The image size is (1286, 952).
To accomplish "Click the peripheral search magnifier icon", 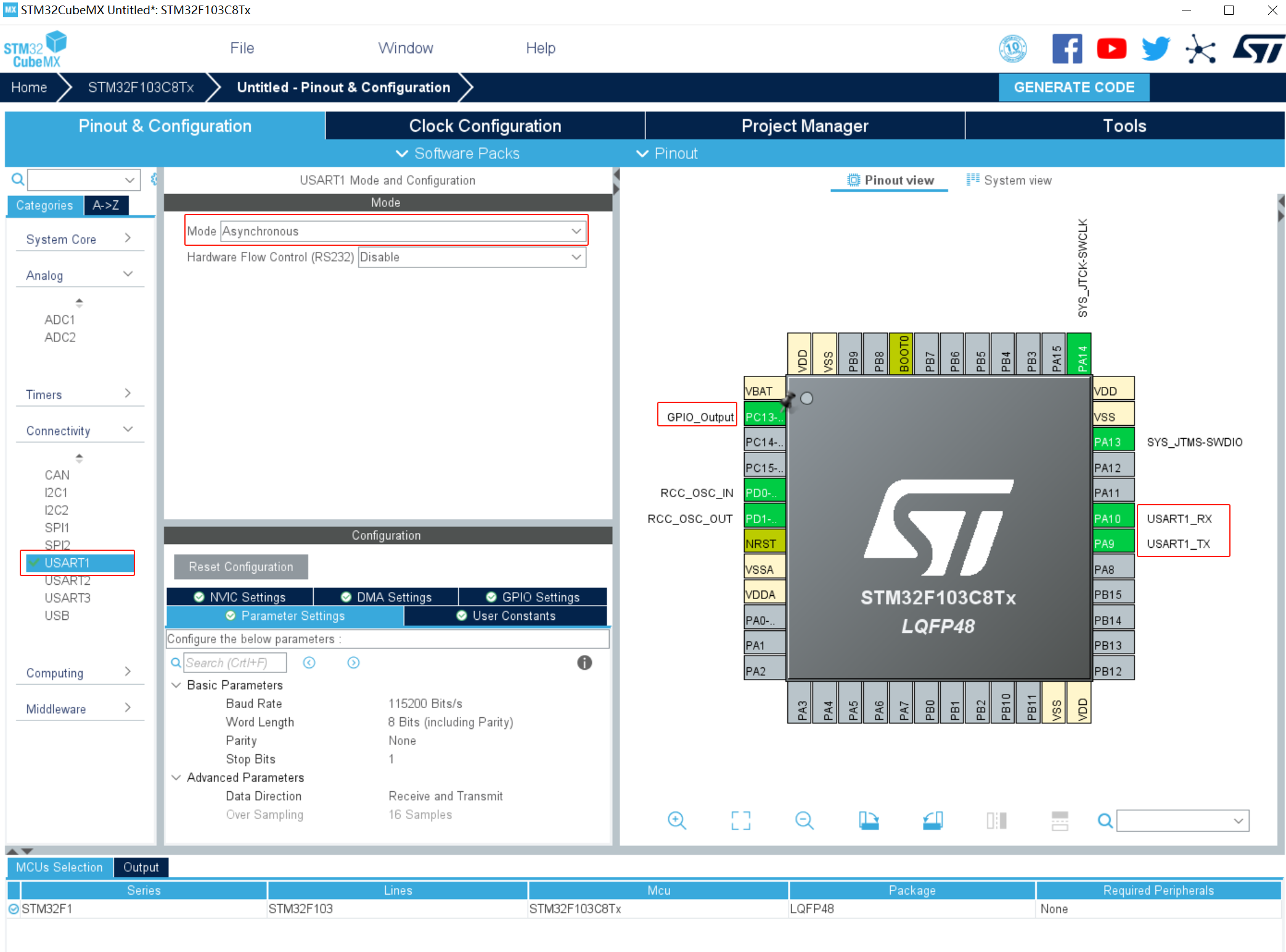I will (18, 179).
